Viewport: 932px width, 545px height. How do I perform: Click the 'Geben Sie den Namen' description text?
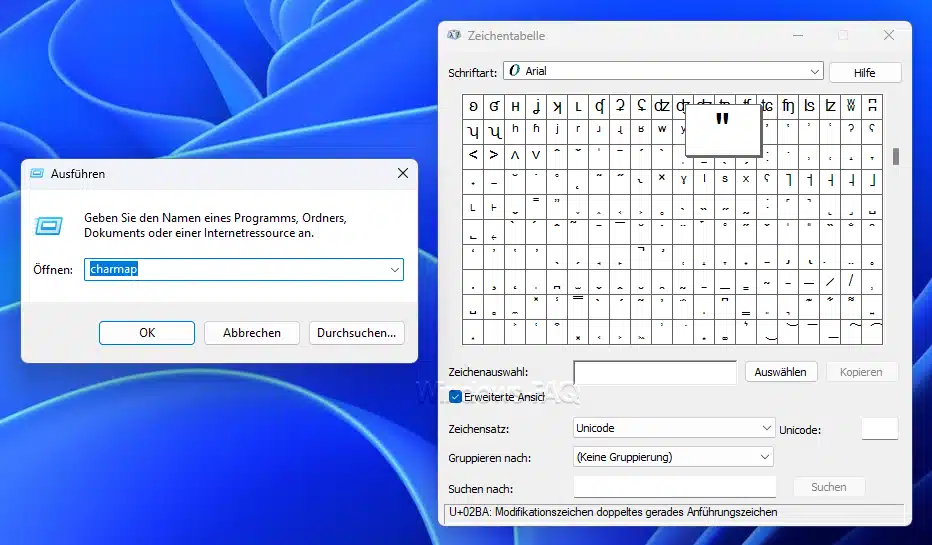215,226
